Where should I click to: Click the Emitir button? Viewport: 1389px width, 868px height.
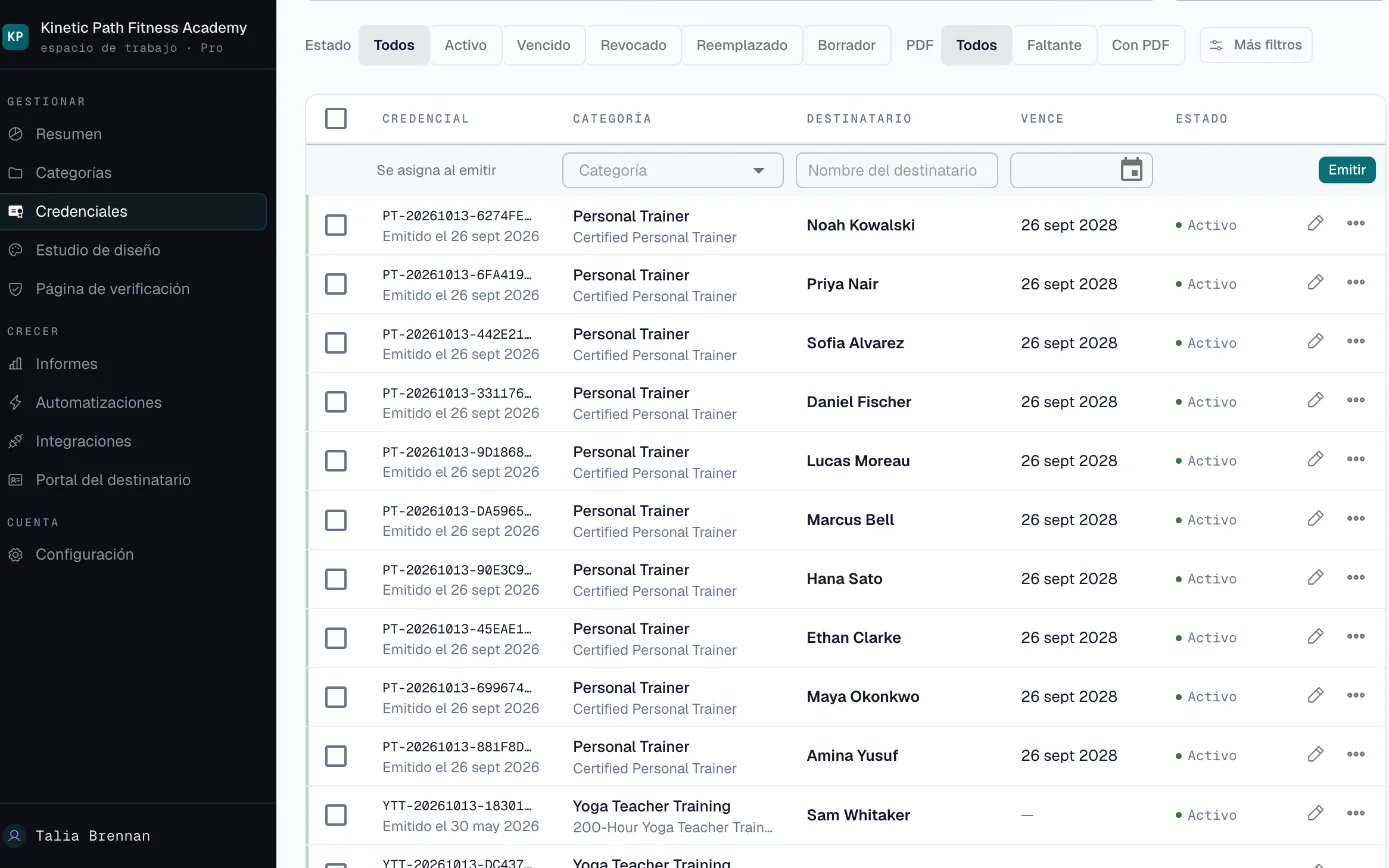pos(1347,170)
